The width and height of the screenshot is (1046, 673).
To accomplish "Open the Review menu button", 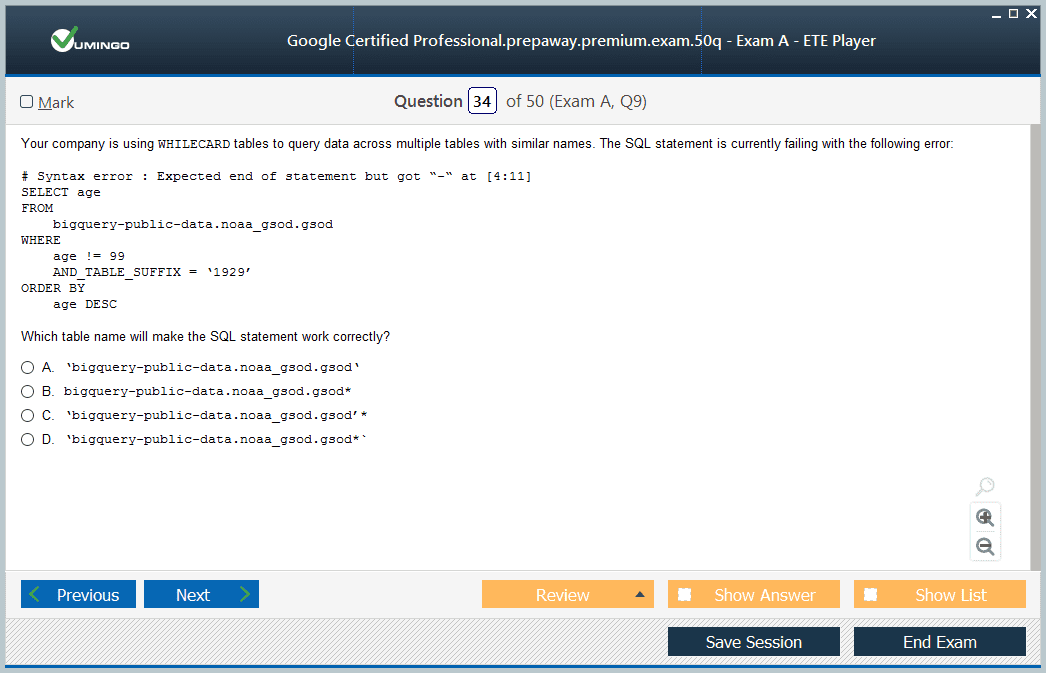I will click(568, 594).
